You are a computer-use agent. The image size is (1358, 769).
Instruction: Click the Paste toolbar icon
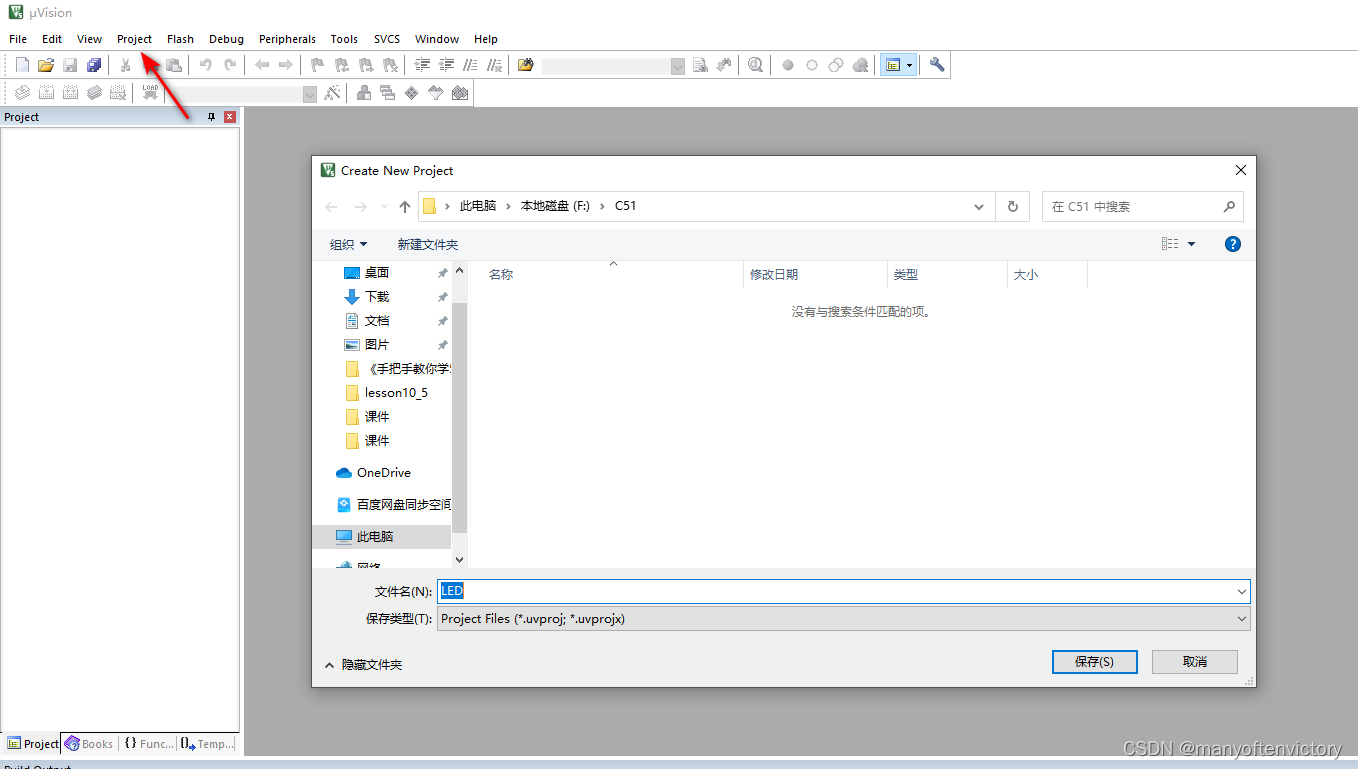(174, 65)
